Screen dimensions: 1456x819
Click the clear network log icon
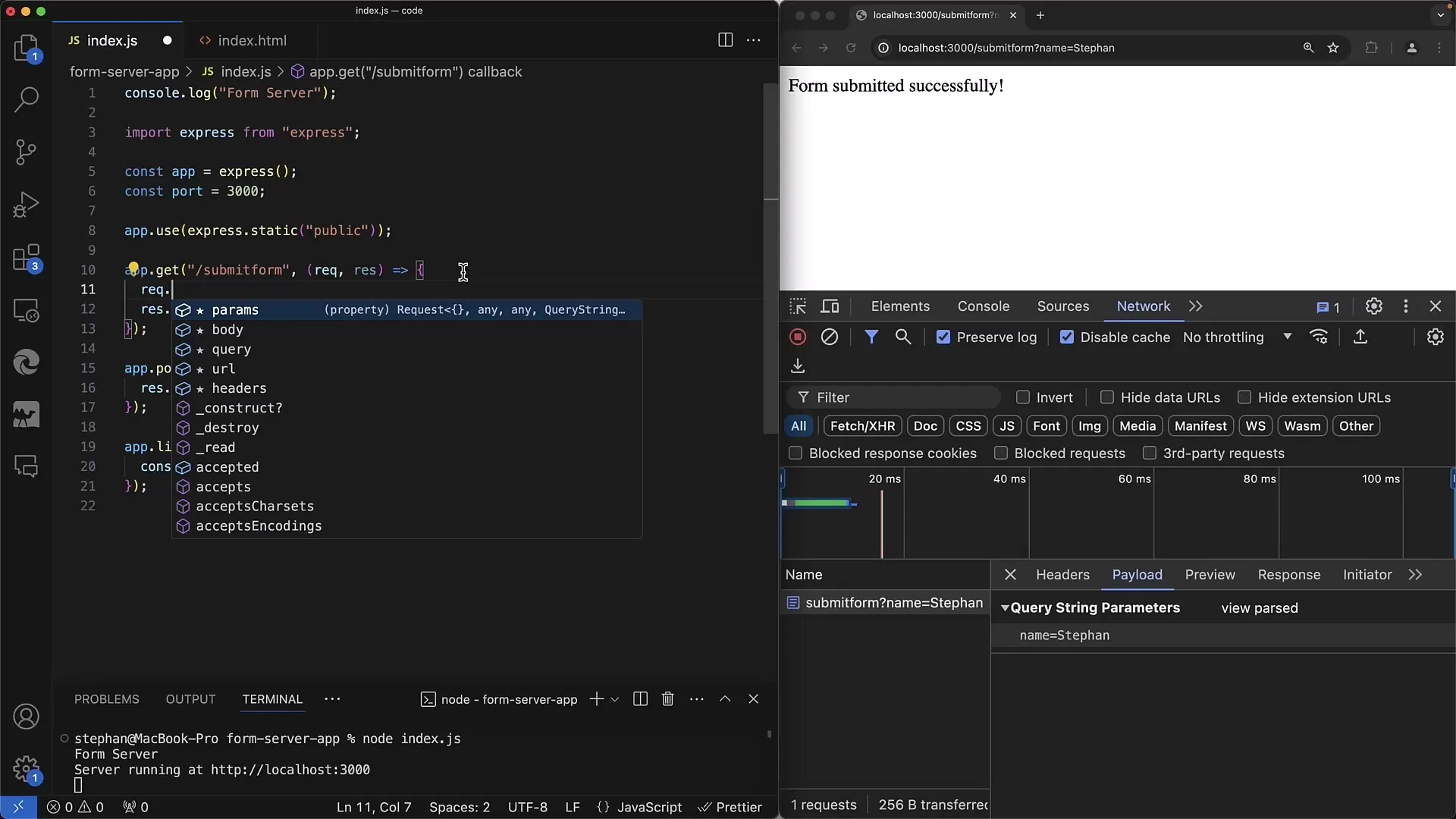pos(829,337)
